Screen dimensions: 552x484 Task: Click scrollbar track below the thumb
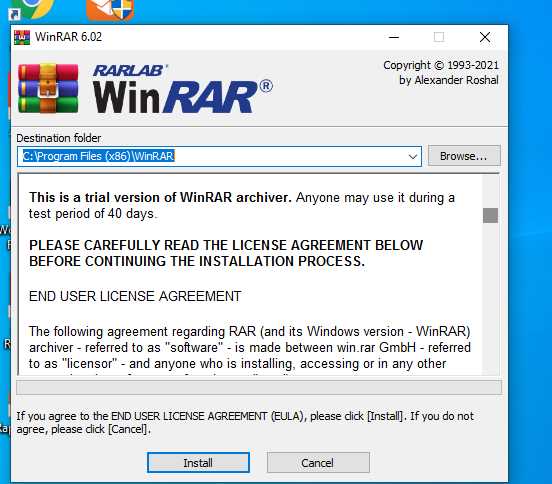(x=490, y=298)
